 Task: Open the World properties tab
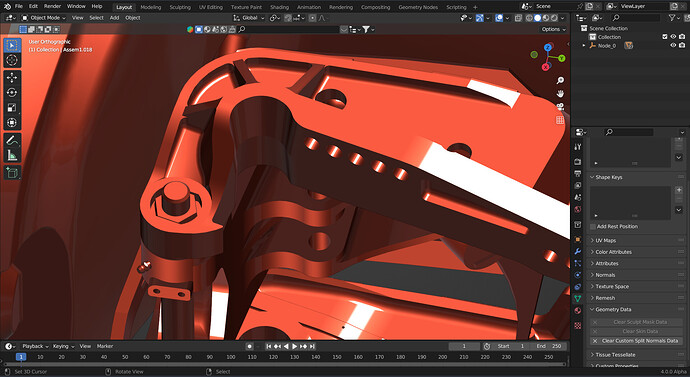click(578, 209)
